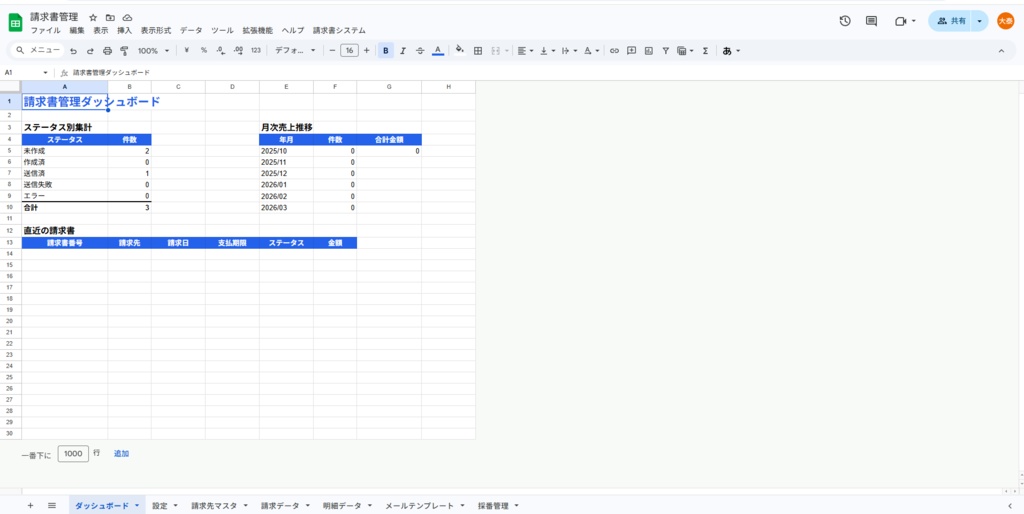Screen dimensions: 1024x514
Task: Move the document via folder icon
Action: tap(110, 18)
